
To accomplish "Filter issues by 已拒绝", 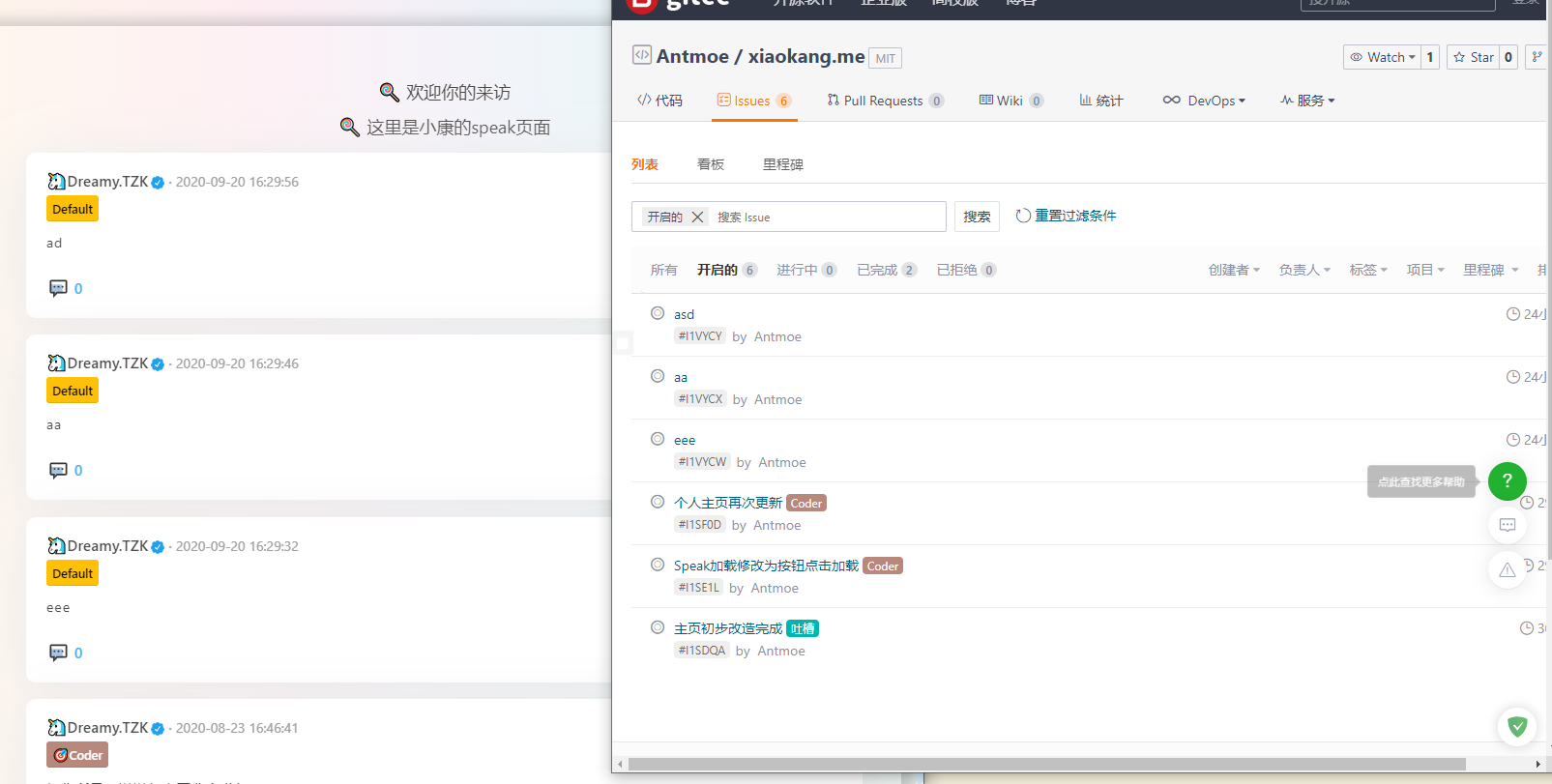I will click(966, 270).
